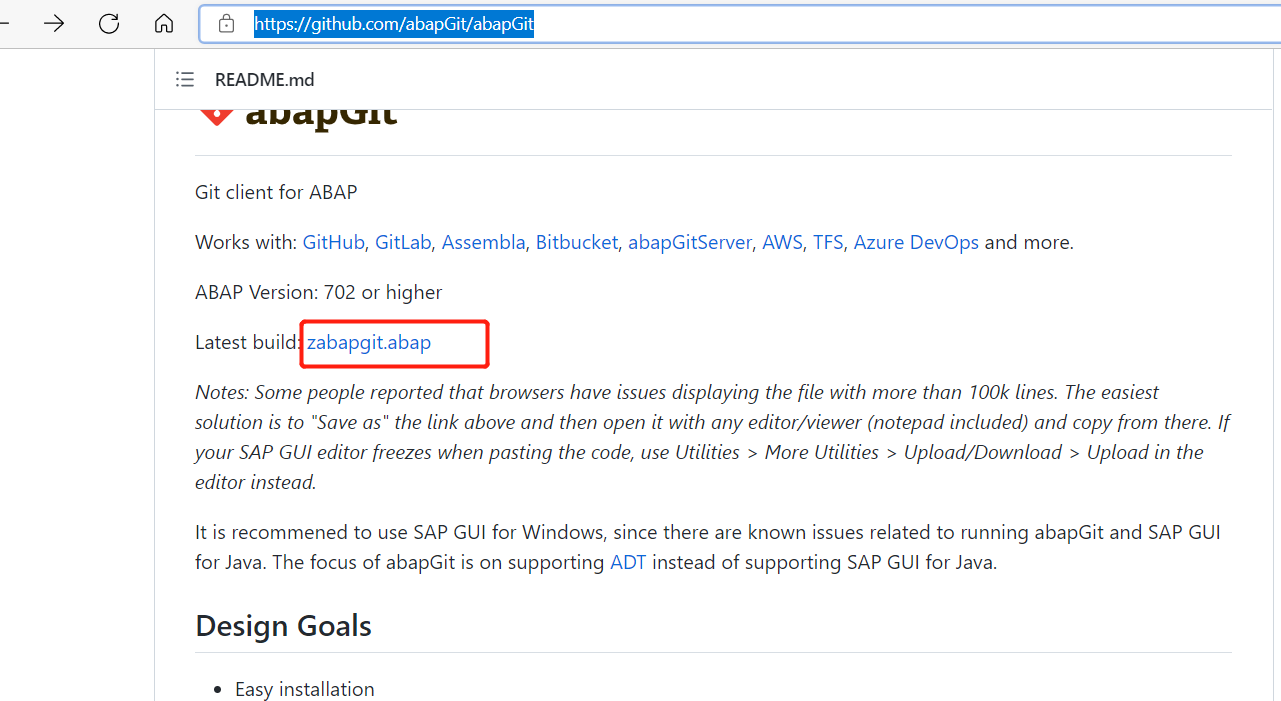The image size is (1281, 701).
Task: Click the padlock icon in the address bar
Action: click(x=226, y=23)
